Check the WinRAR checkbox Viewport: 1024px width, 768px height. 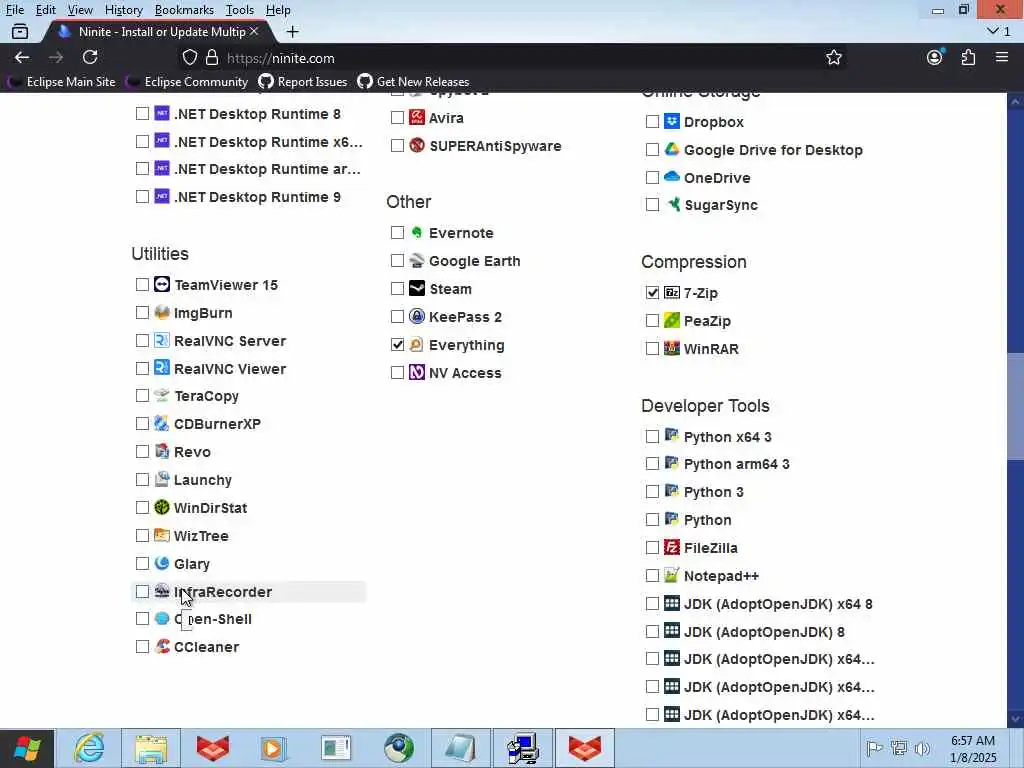[x=652, y=349]
